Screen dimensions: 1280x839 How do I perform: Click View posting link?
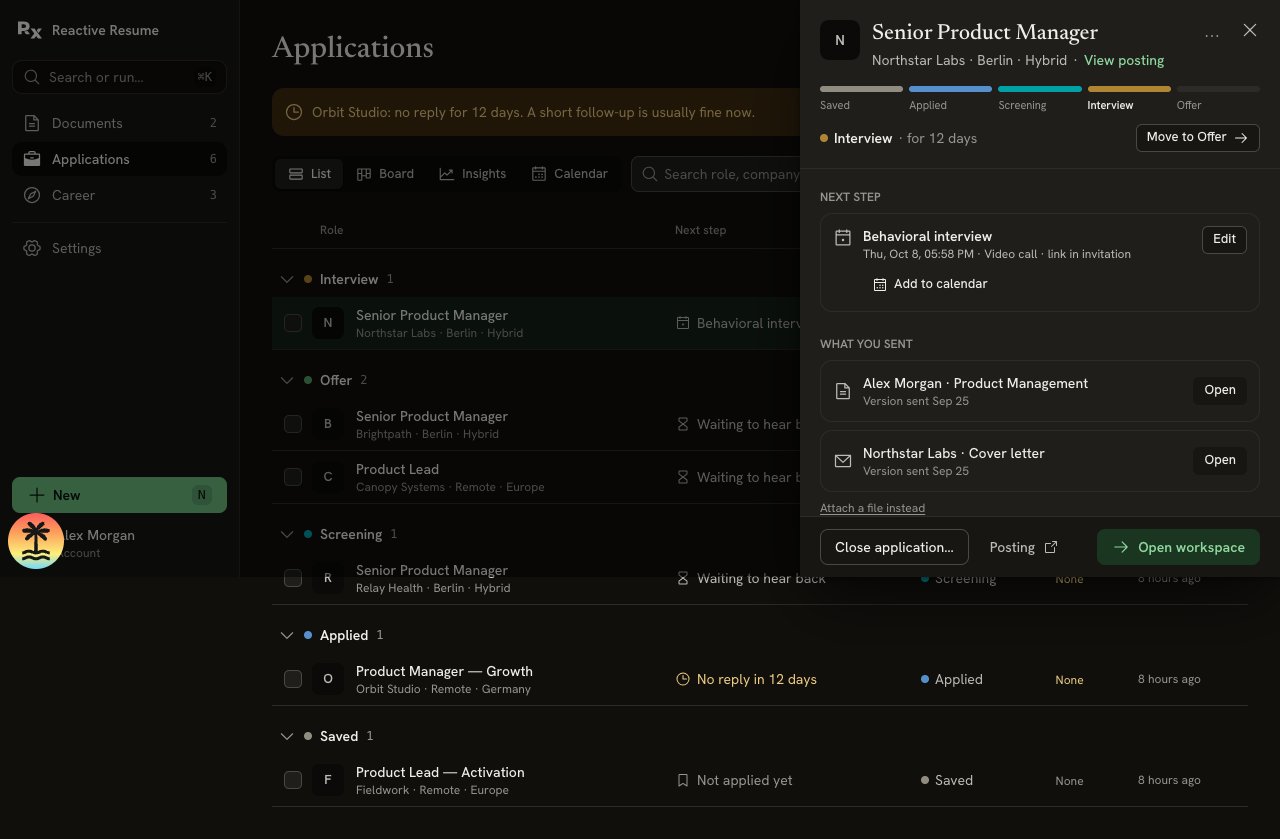[x=1124, y=60]
